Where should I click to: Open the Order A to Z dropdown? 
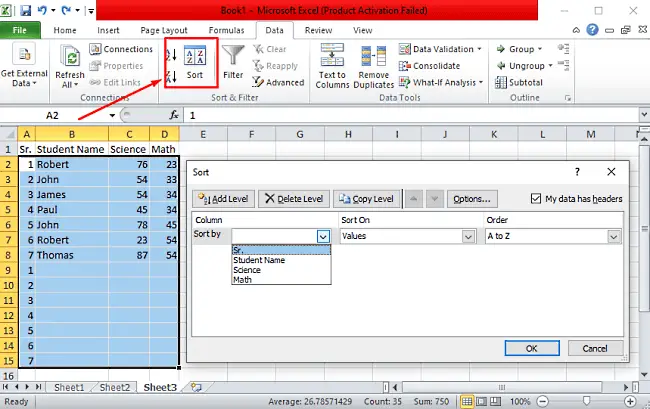[614, 237]
